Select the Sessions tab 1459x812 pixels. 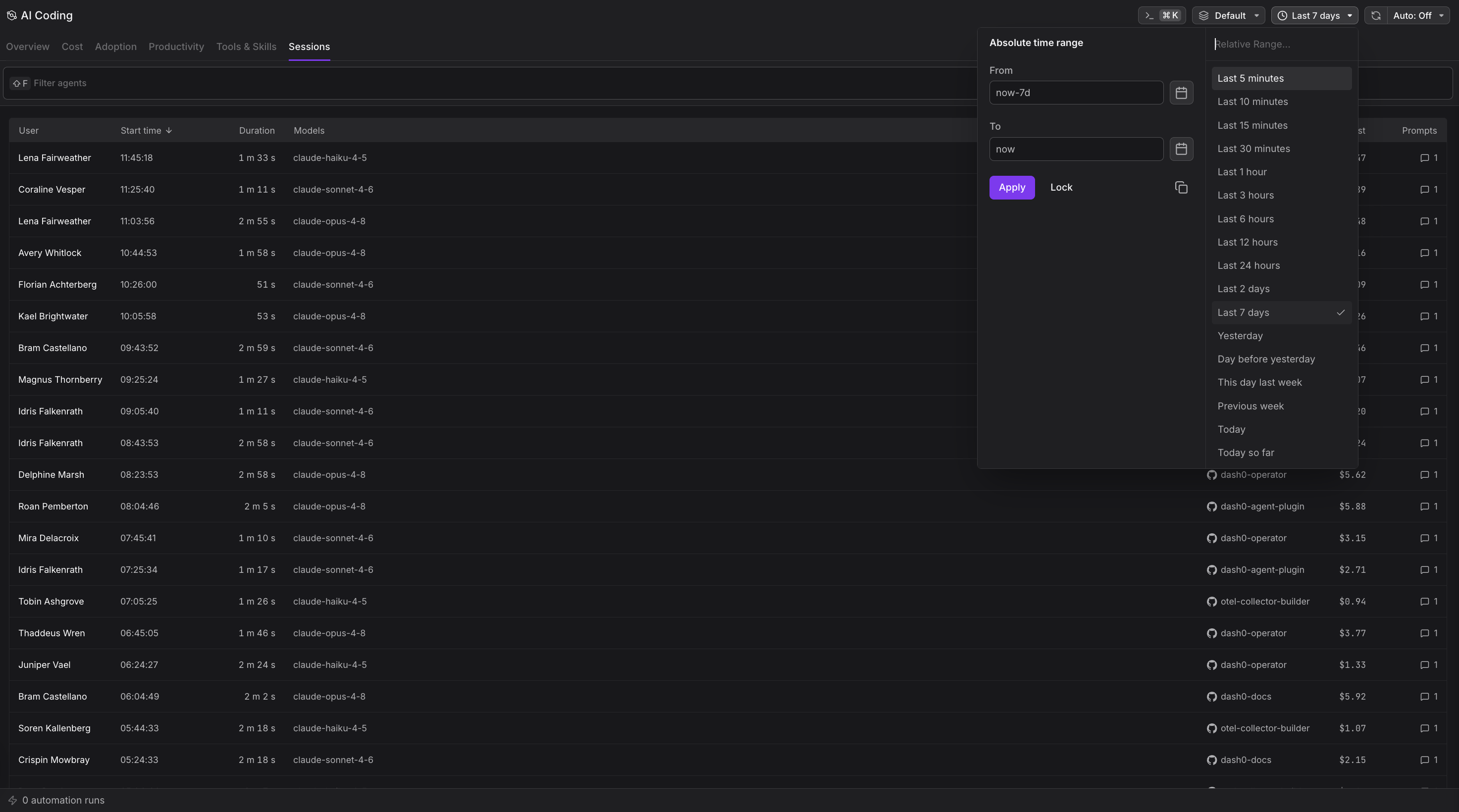(x=309, y=47)
